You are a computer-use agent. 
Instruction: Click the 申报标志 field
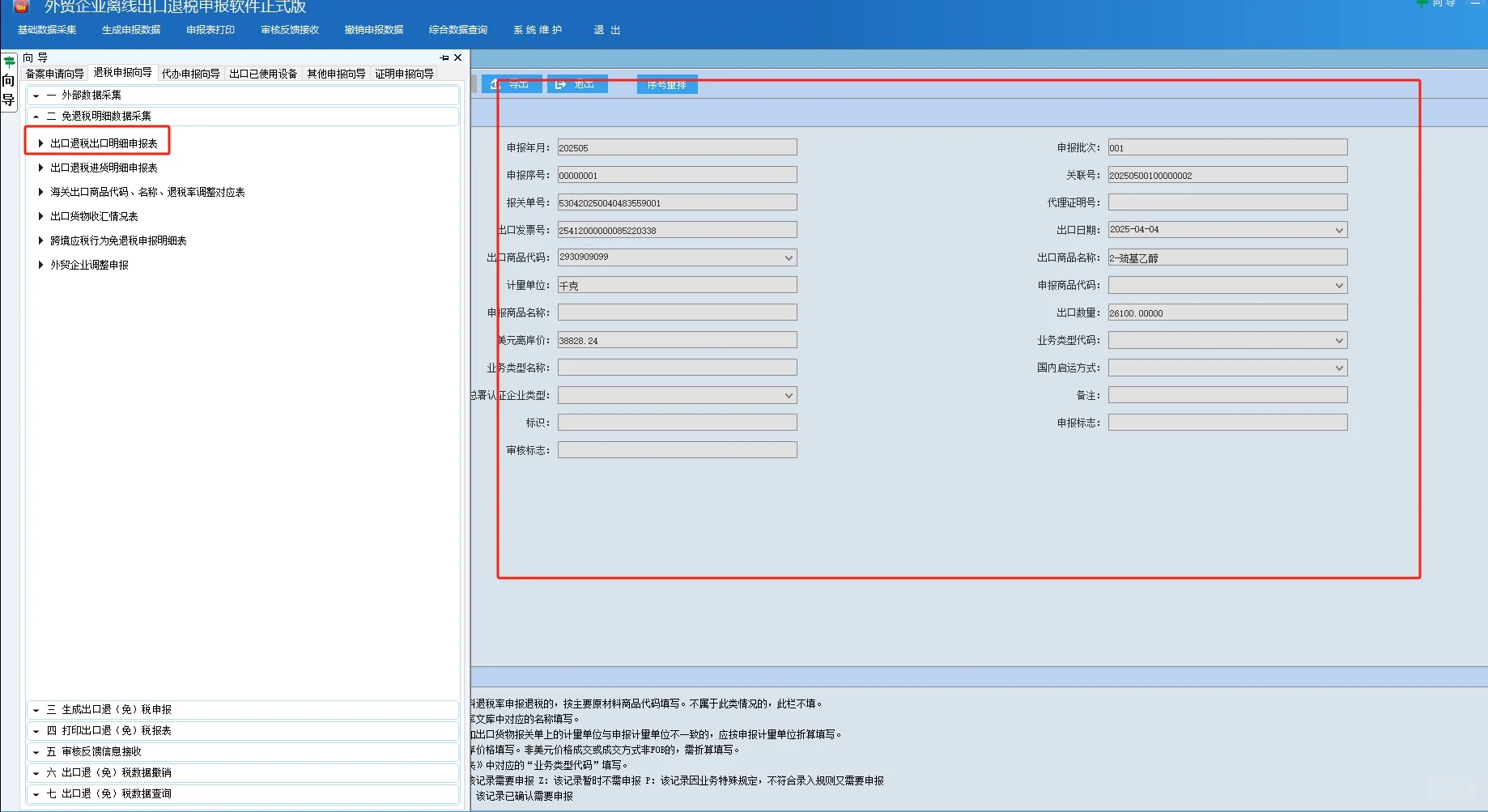click(x=1227, y=423)
